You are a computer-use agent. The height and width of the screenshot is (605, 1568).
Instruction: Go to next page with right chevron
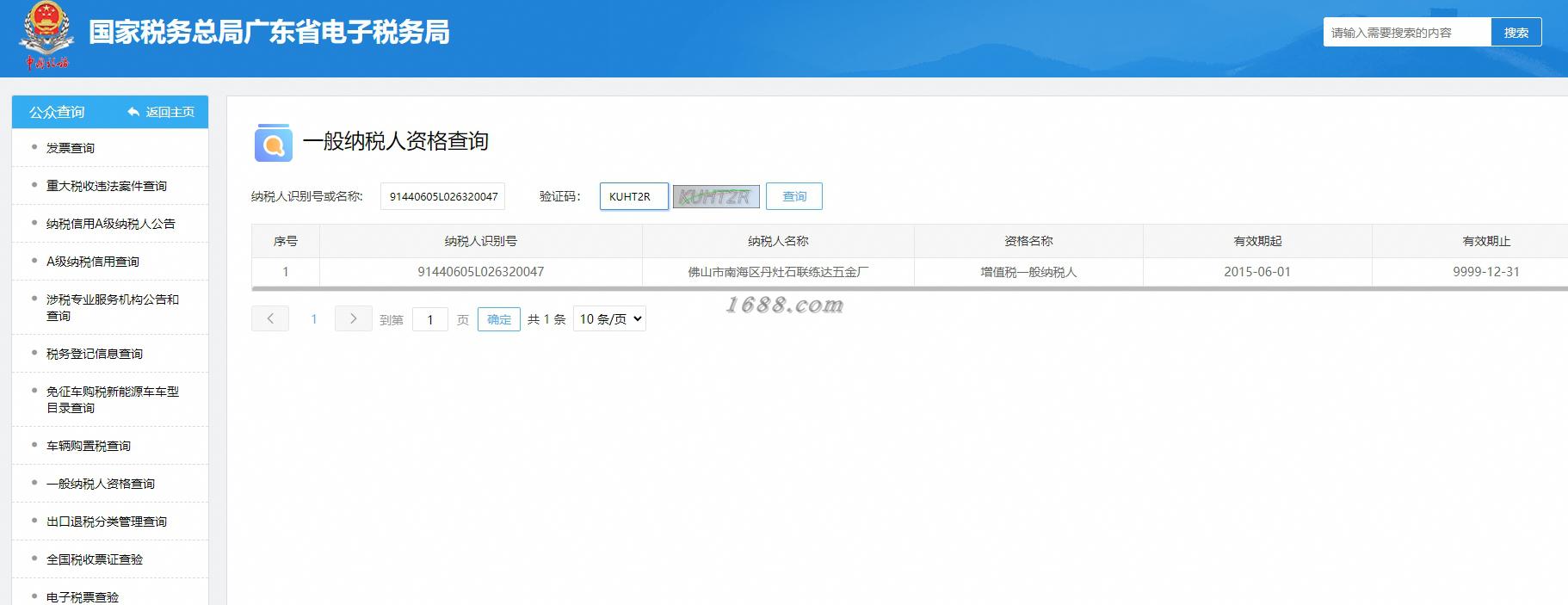pyautogui.click(x=353, y=318)
